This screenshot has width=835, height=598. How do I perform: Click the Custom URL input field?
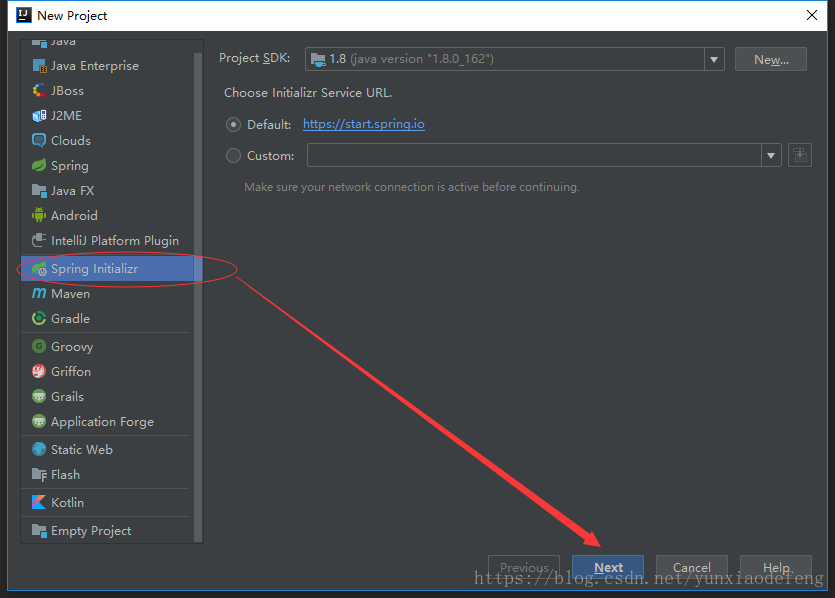point(534,155)
